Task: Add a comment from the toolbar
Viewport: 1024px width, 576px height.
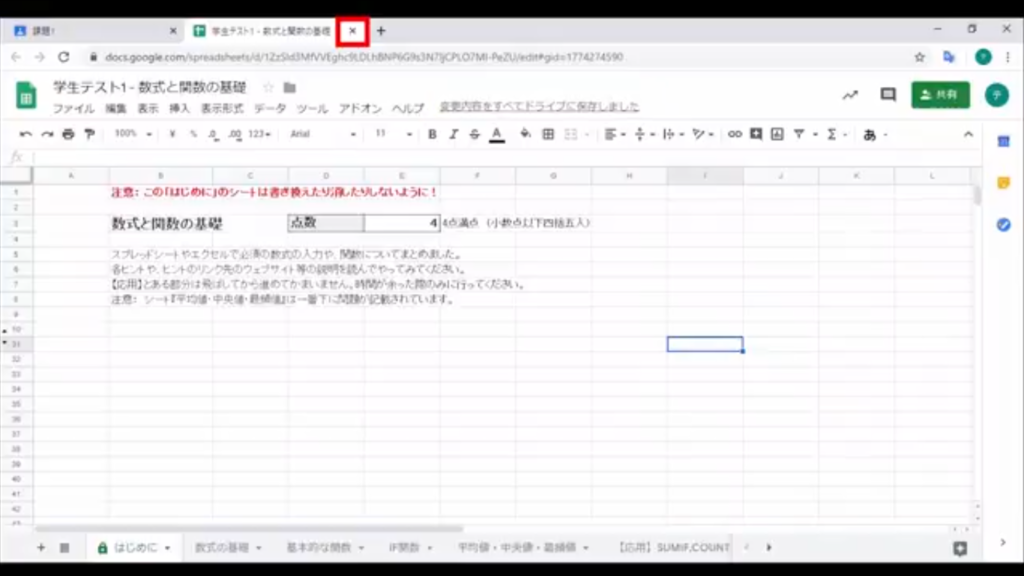Action: [x=756, y=134]
